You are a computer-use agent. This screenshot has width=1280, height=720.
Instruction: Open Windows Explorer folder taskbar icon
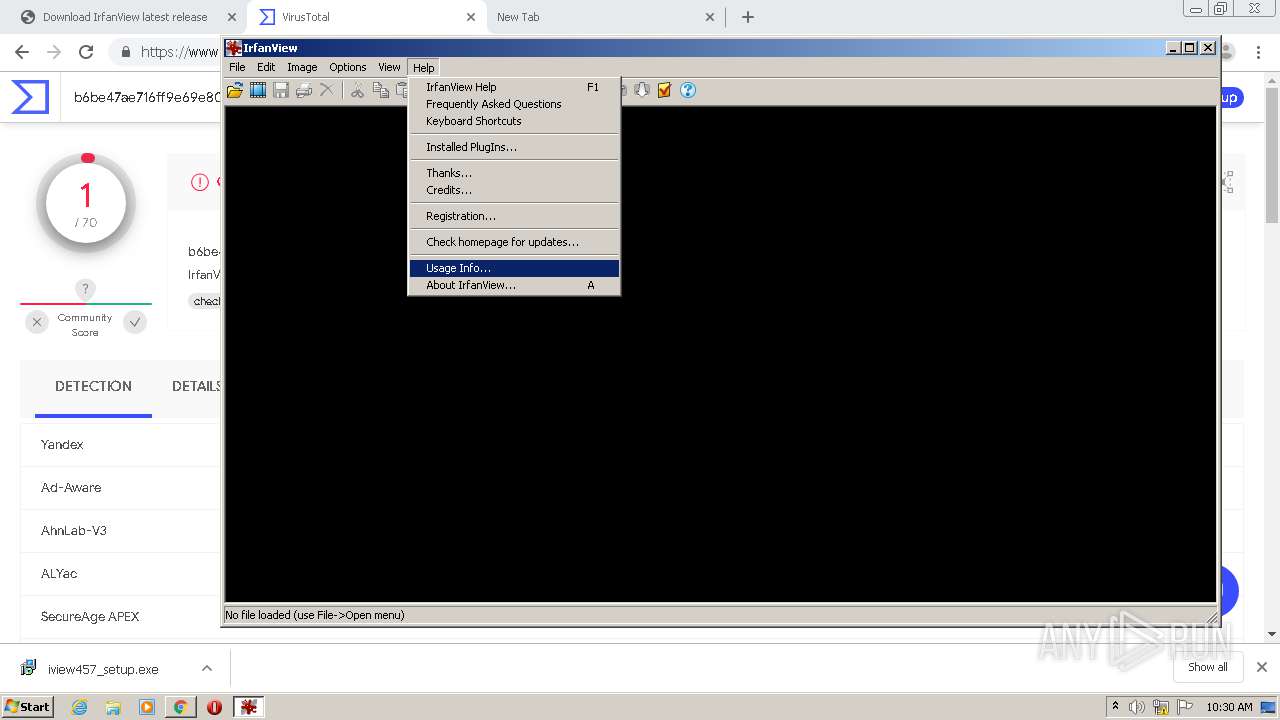(113, 707)
